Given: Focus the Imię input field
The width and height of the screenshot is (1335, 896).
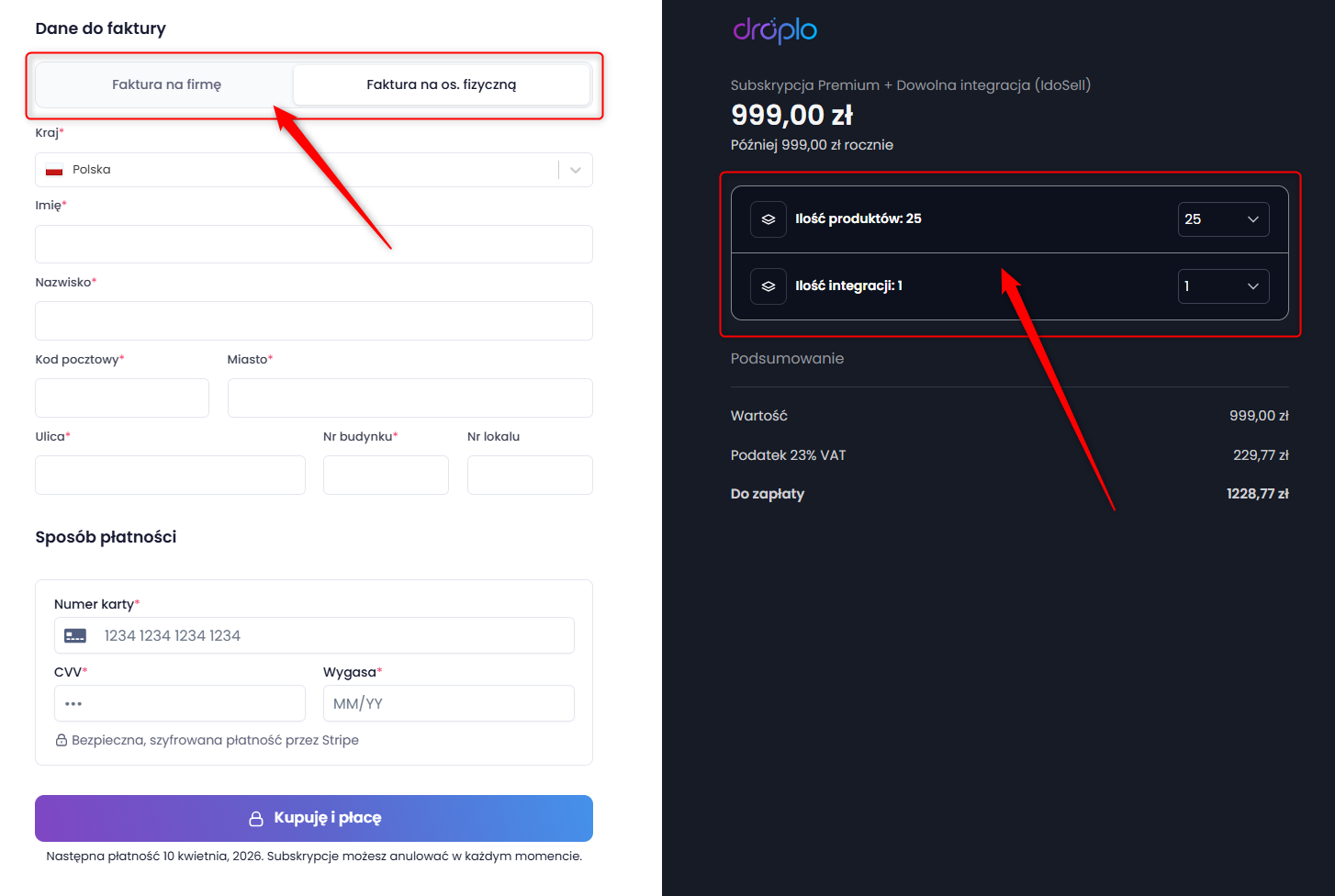Looking at the screenshot, I should pos(314,244).
